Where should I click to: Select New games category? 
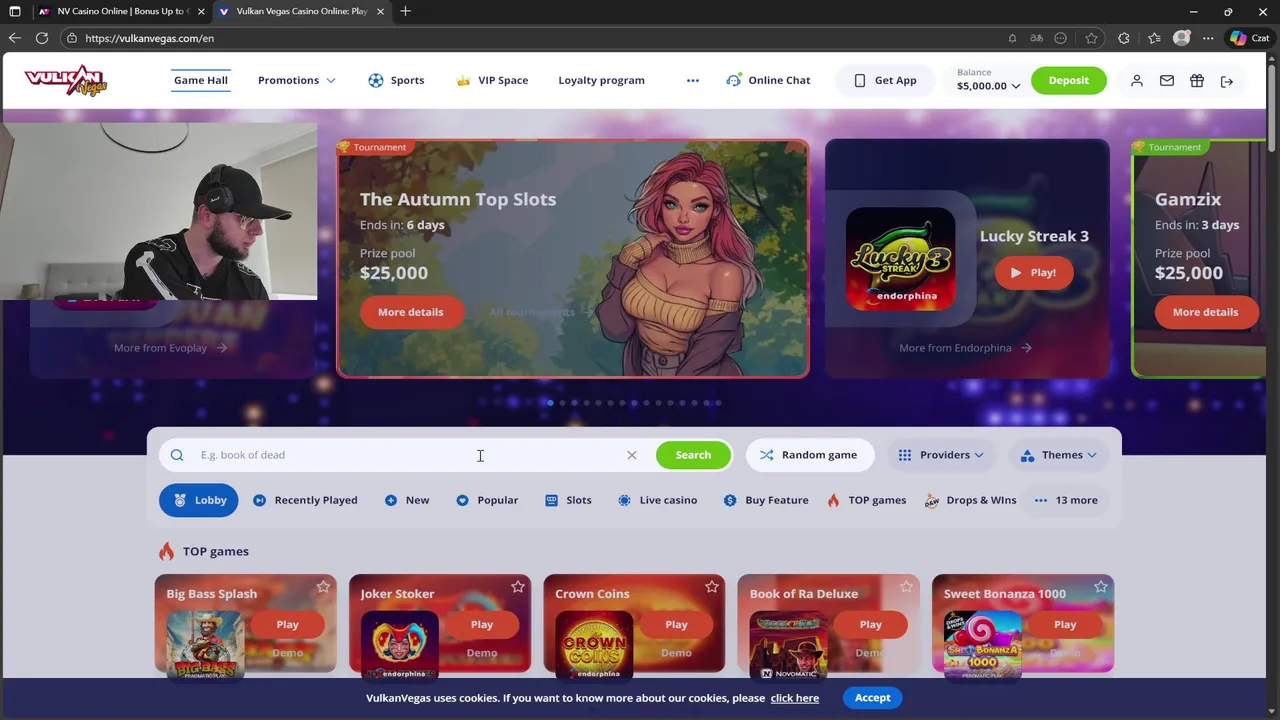(407, 500)
